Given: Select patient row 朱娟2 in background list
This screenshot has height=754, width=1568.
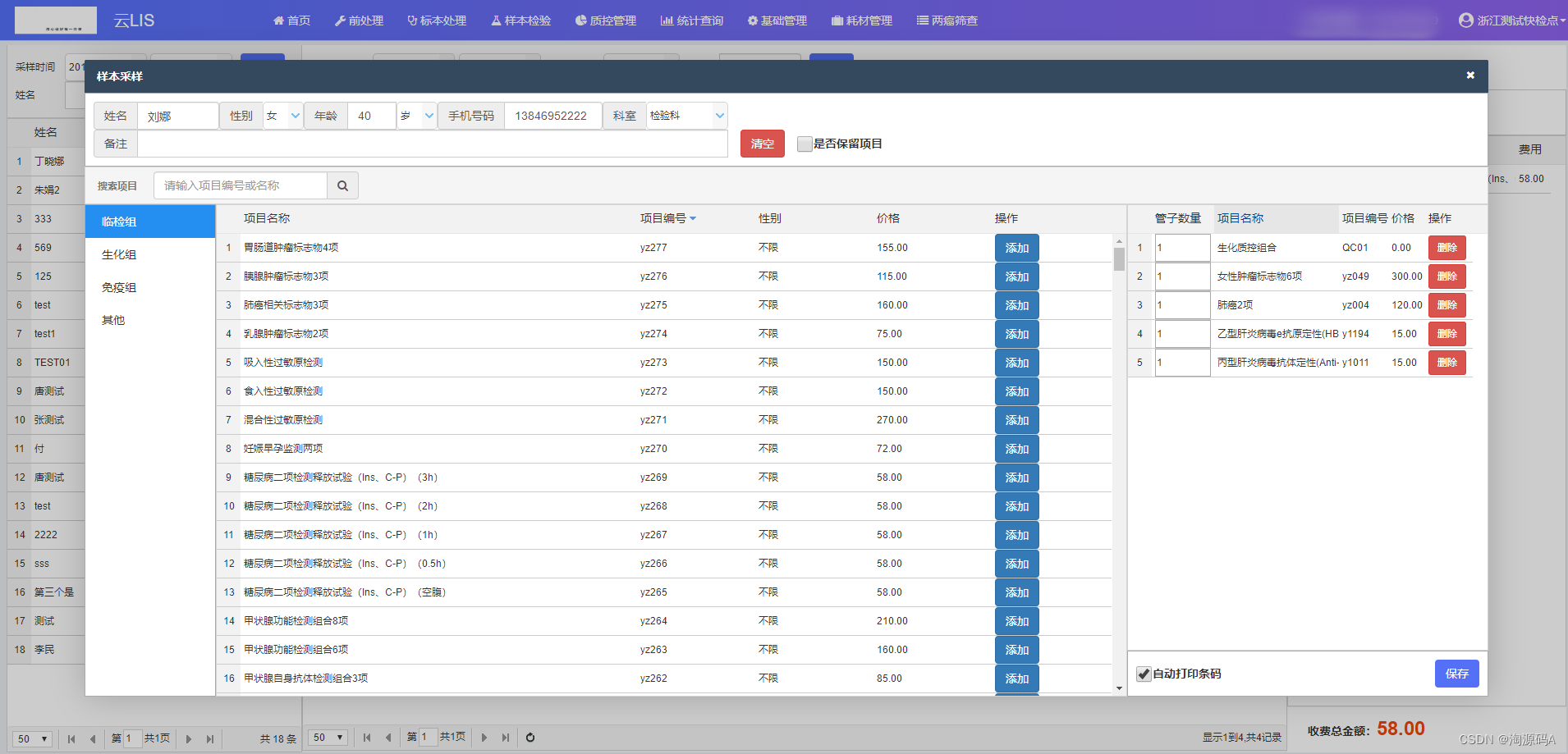Looking at the screenshot, I should click(x=47, y=190).
